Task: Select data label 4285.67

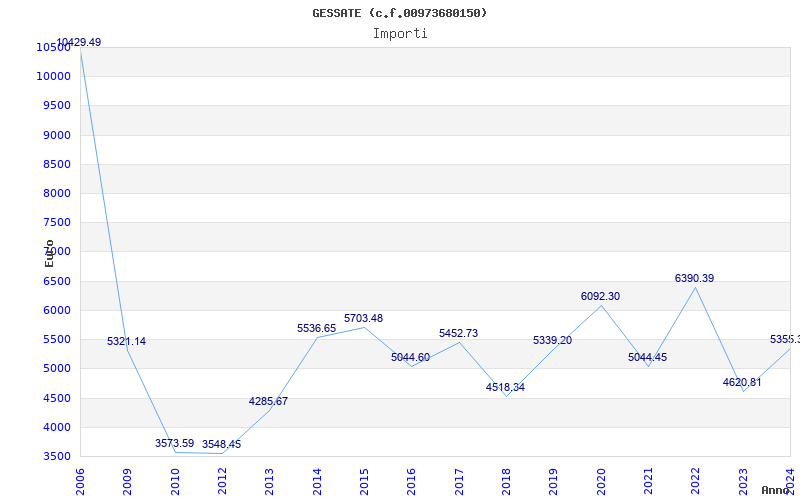Action: pyautogui.click(x=268, y=402)
